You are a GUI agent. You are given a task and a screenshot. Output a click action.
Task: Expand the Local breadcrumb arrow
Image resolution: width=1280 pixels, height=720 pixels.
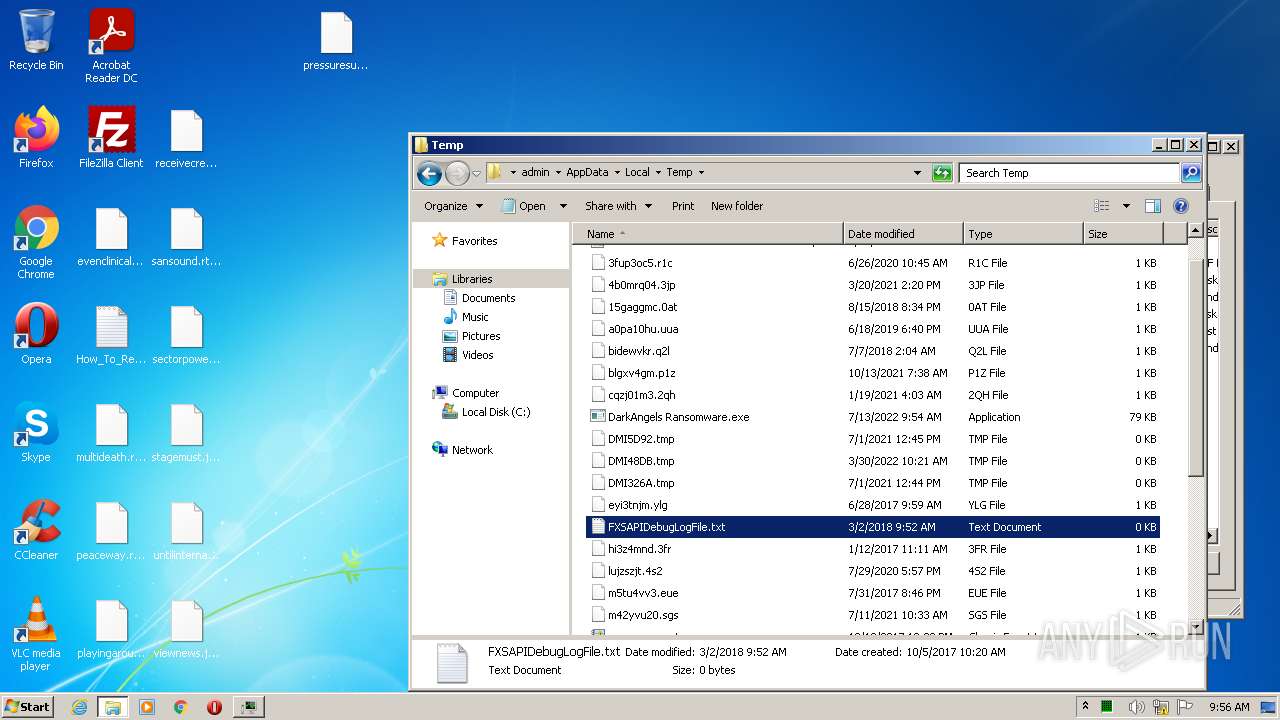coord(658,173)
